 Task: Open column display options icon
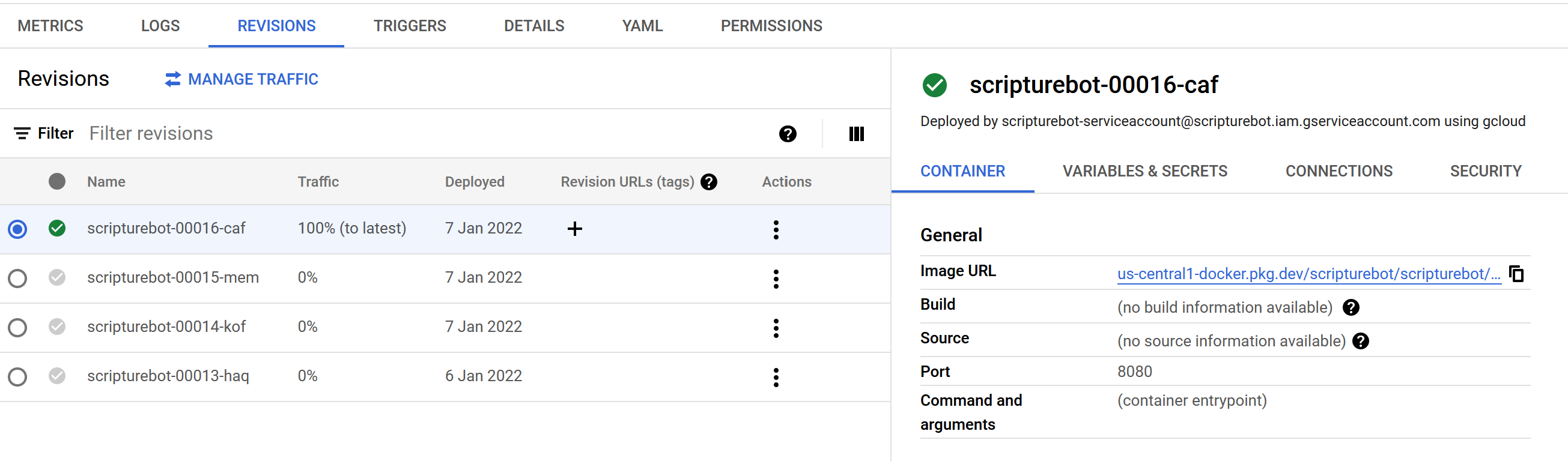click(x=857, y=134)
